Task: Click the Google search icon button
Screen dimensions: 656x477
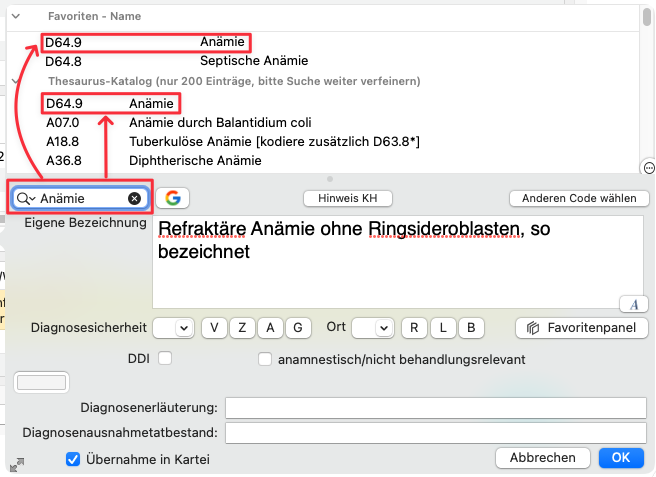Action: pos(172,198)
